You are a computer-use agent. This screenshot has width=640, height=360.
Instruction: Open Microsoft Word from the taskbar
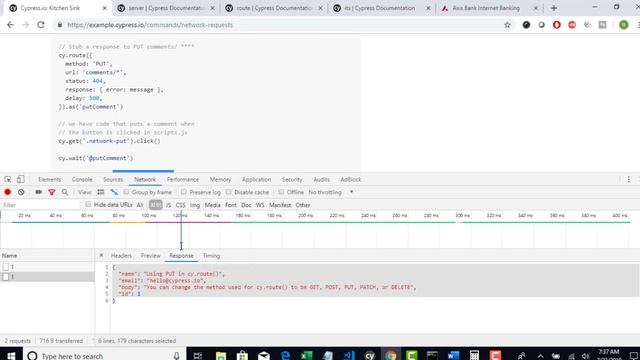click(x=453, y=356)
